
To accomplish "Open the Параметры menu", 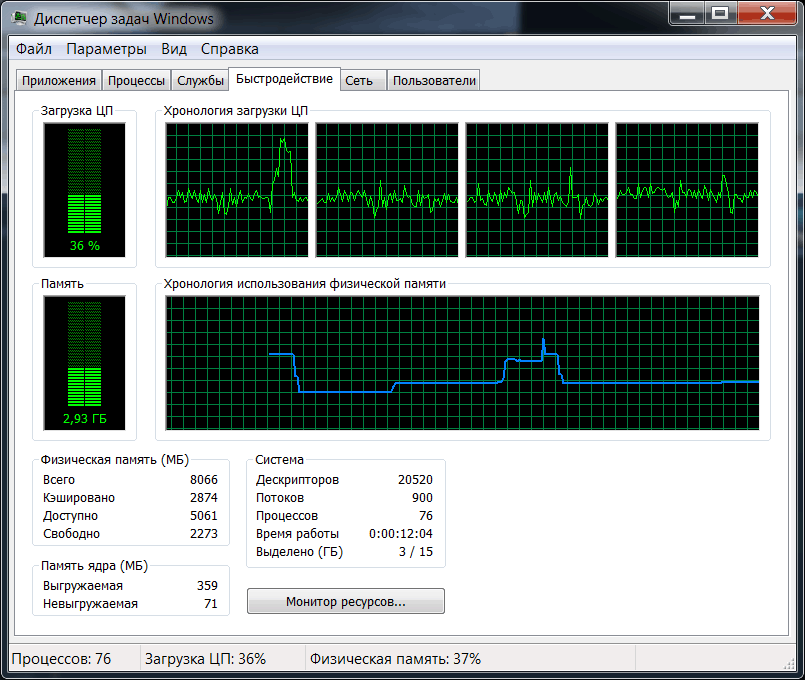I will pos(106,49).
